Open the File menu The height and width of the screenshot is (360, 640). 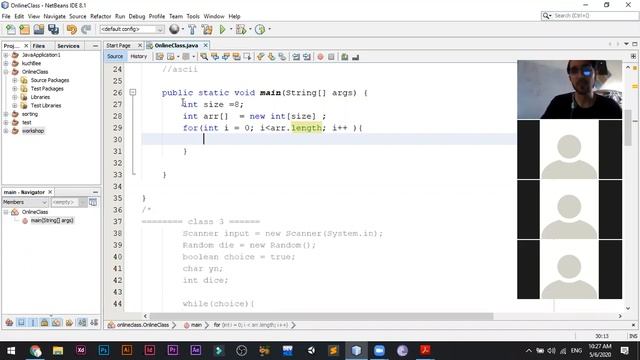[6, 16]
